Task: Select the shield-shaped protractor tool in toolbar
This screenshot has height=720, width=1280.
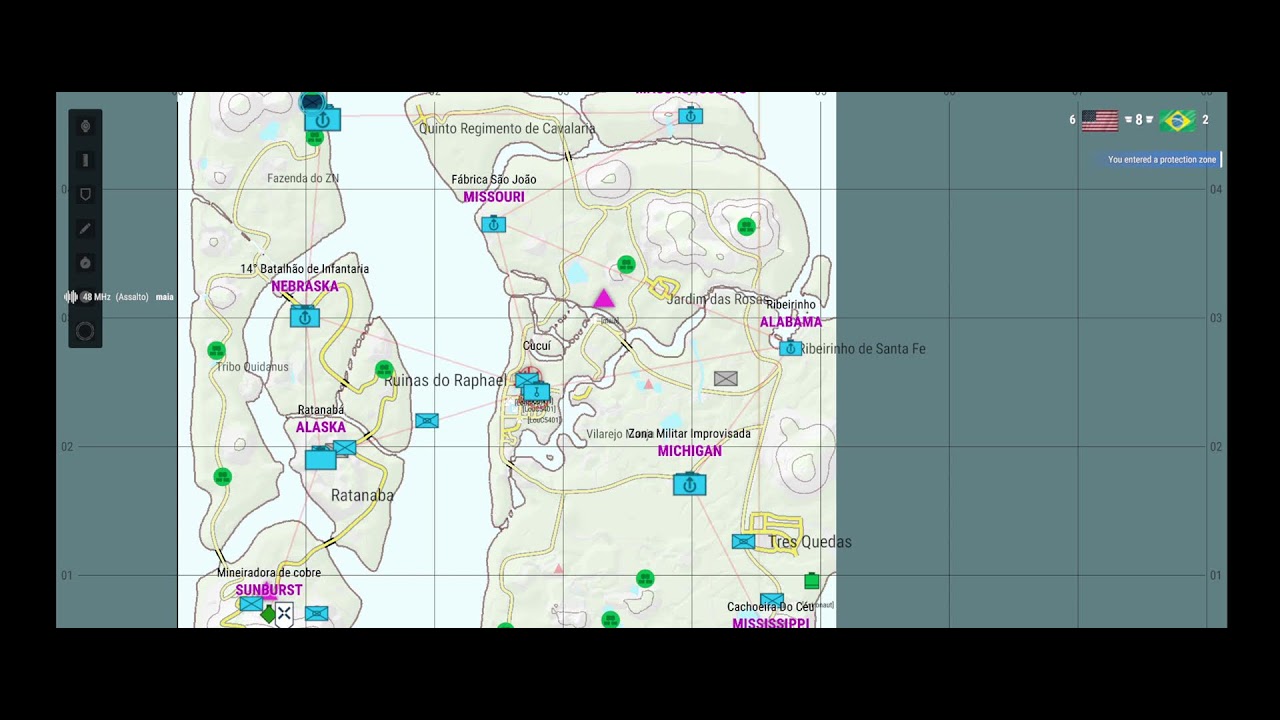Action: point(85,194)
